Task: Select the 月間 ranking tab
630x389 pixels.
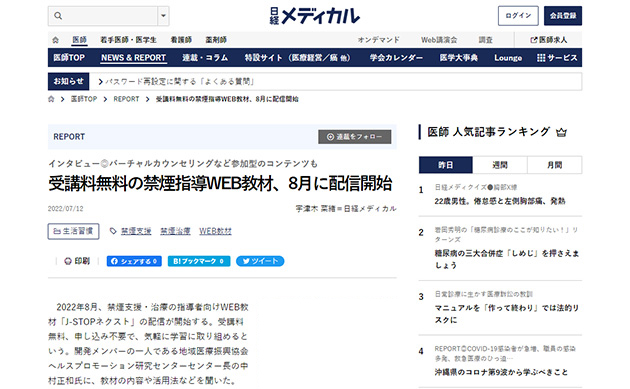Action: pos(554,165)
